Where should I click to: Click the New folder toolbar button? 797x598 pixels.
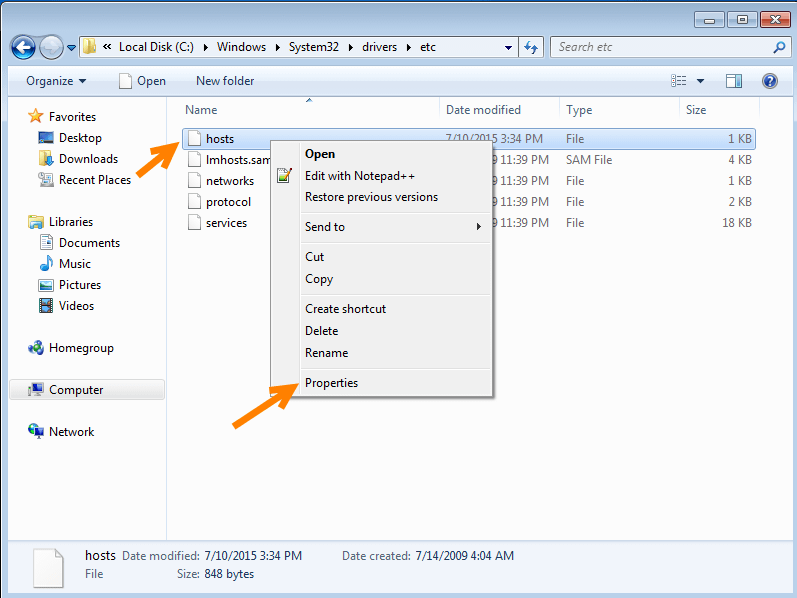tap(225, 81)
